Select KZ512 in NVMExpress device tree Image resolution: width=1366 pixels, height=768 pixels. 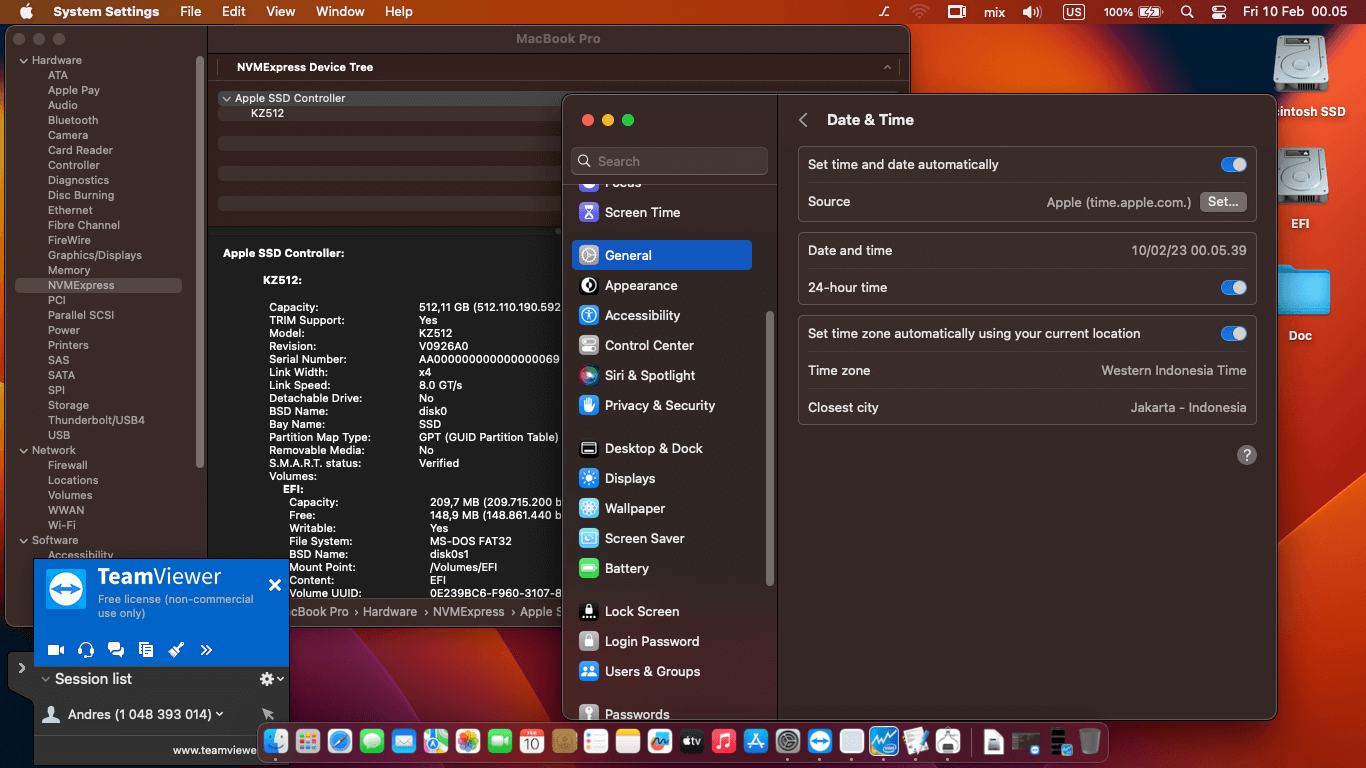coord(267,113)
